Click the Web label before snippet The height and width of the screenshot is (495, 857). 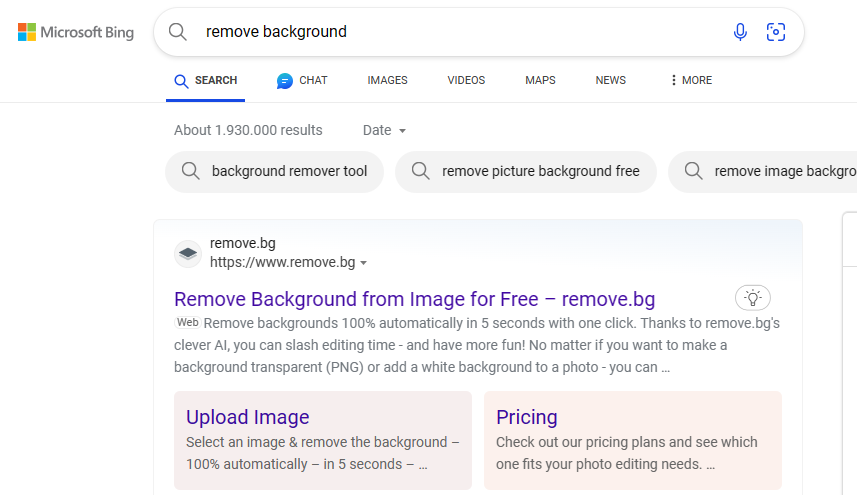[x=187, y=322]
